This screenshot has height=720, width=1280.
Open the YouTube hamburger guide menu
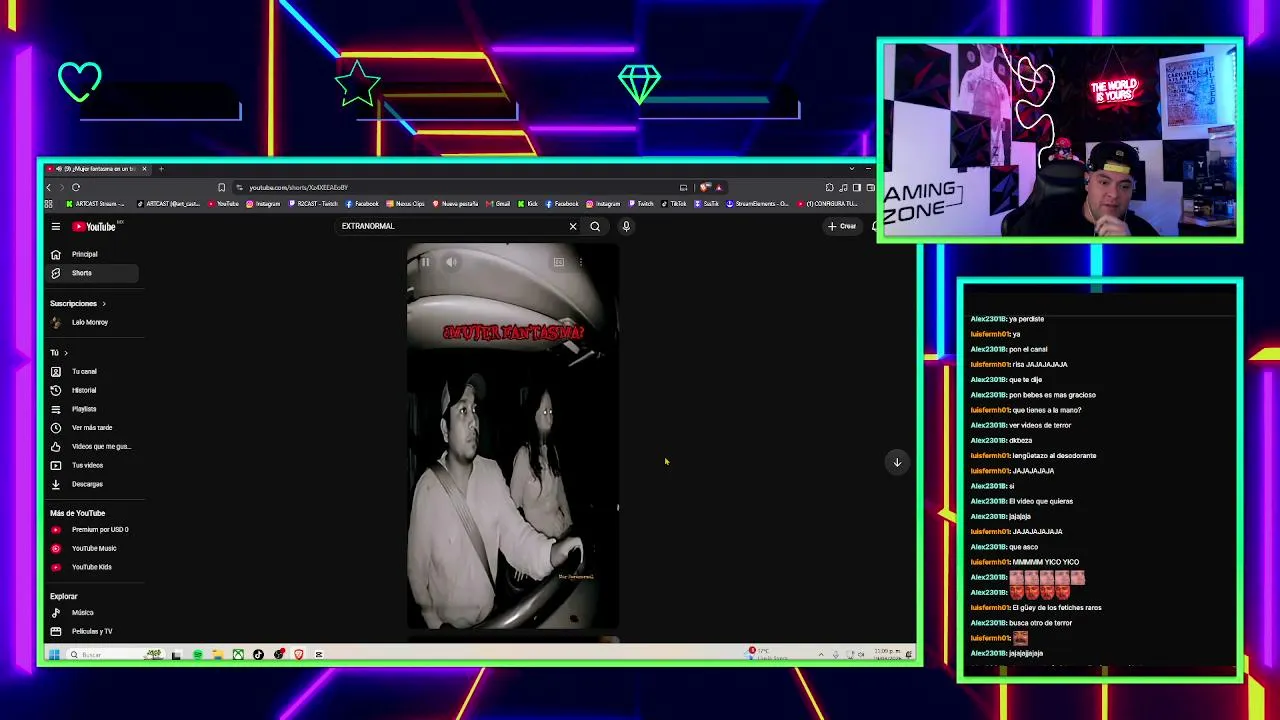[56, 227]
